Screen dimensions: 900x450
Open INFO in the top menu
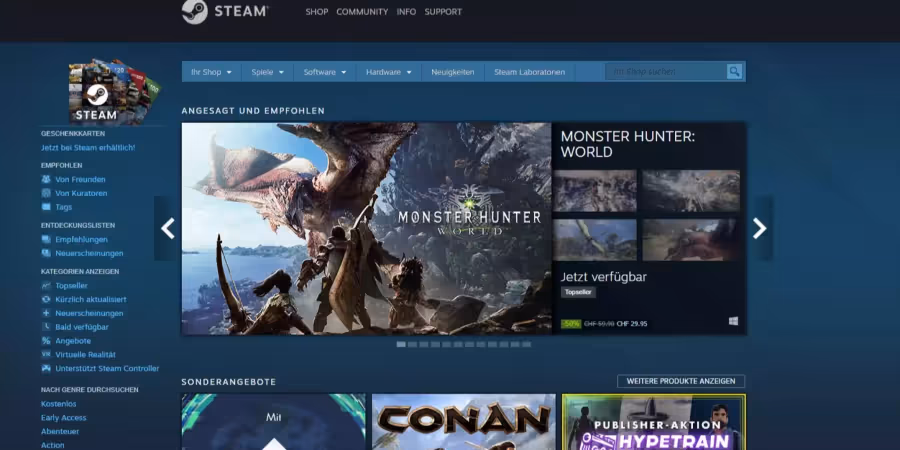(406, 11)
